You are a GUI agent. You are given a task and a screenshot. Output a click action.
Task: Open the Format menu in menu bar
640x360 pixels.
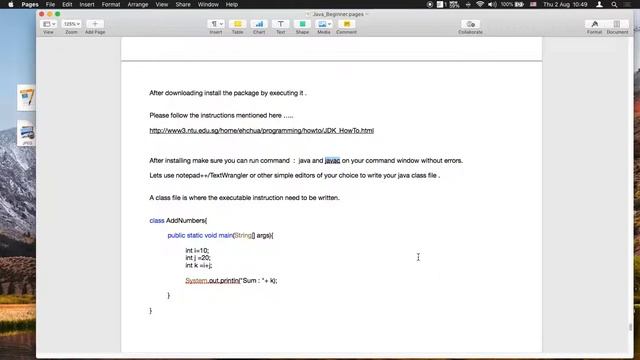point(111,4)
